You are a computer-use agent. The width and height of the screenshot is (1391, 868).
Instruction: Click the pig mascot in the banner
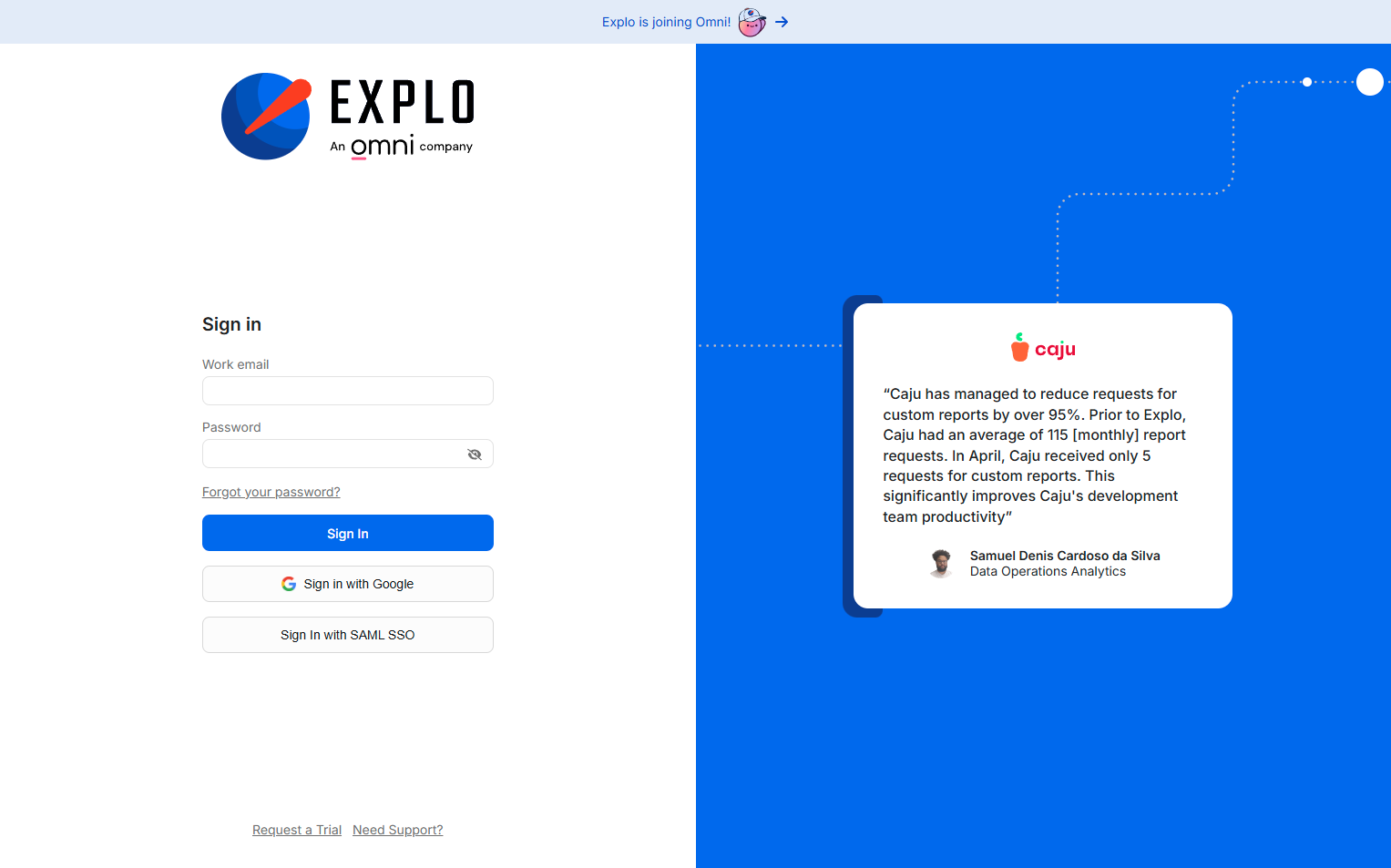751,22
